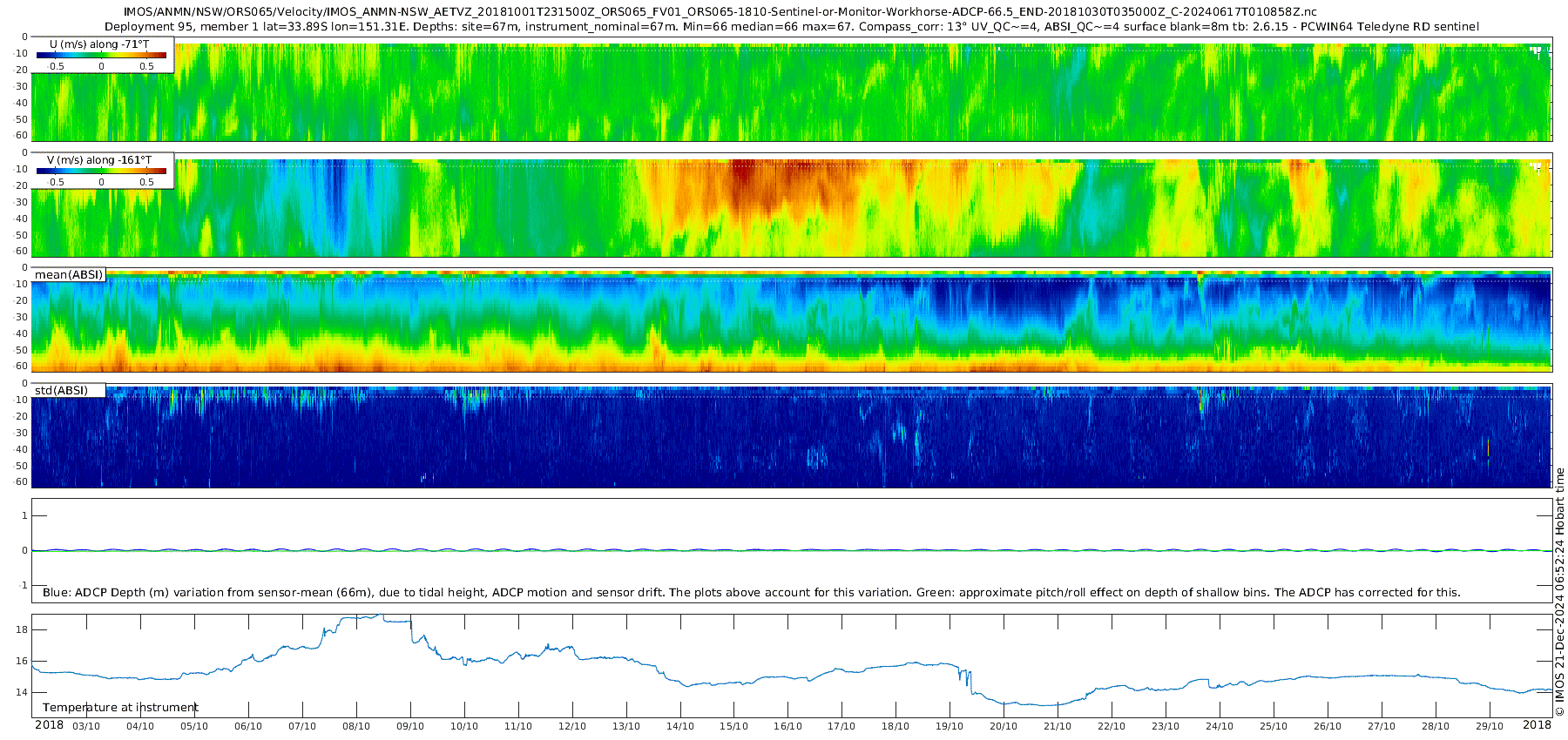
Task: Select the 'U (m/s) along -71°T' legend label
Action: click(99, 44)
